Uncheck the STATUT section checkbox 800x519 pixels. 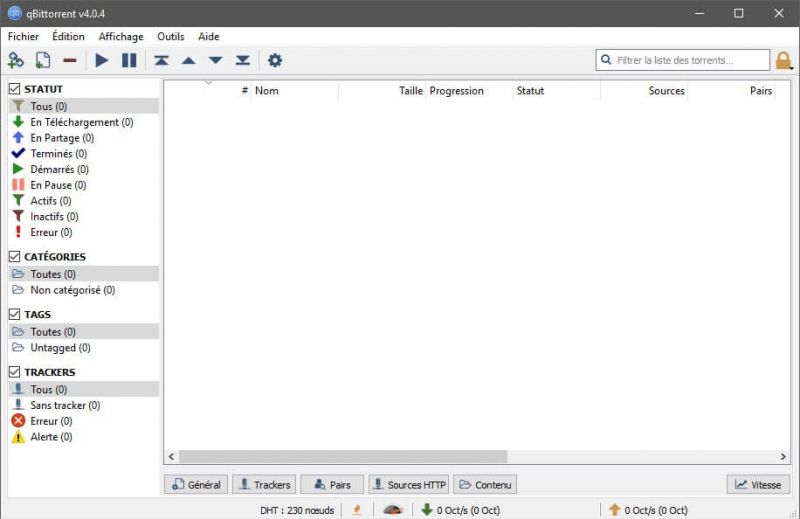[15, 89]
